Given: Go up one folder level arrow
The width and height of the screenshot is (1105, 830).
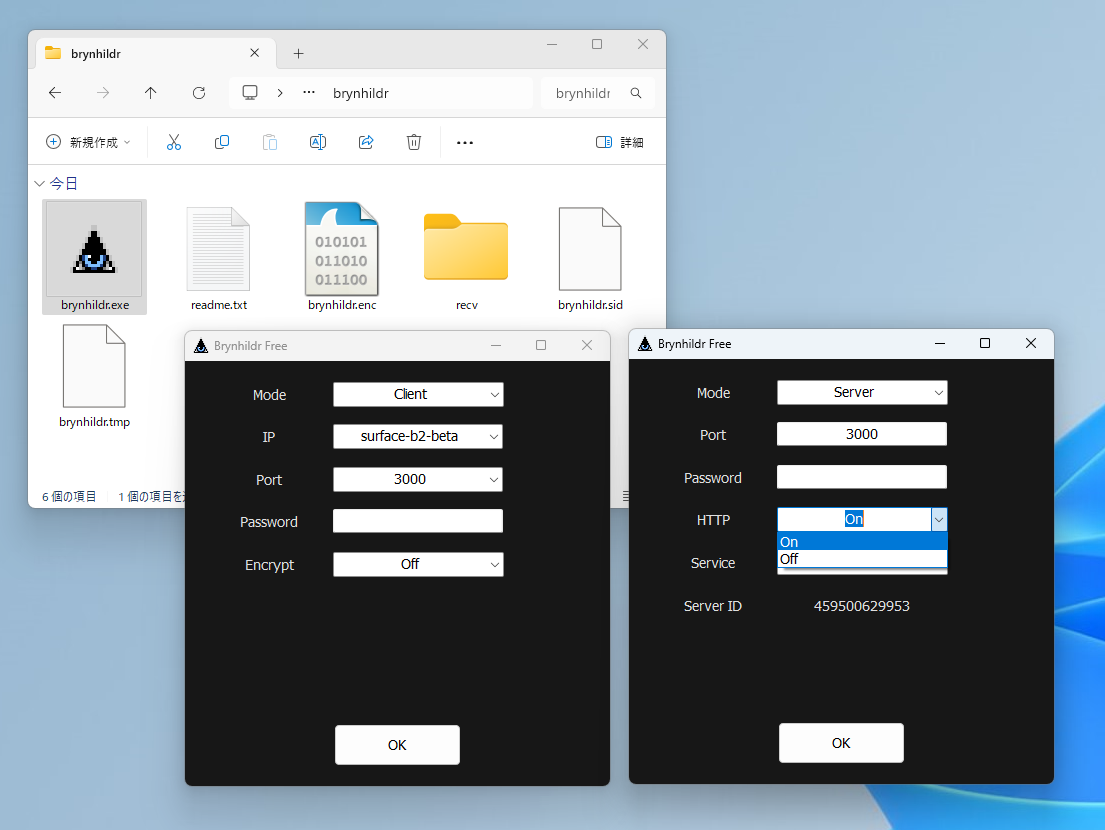Looking at the screenshot, I should tap(150, 93).
